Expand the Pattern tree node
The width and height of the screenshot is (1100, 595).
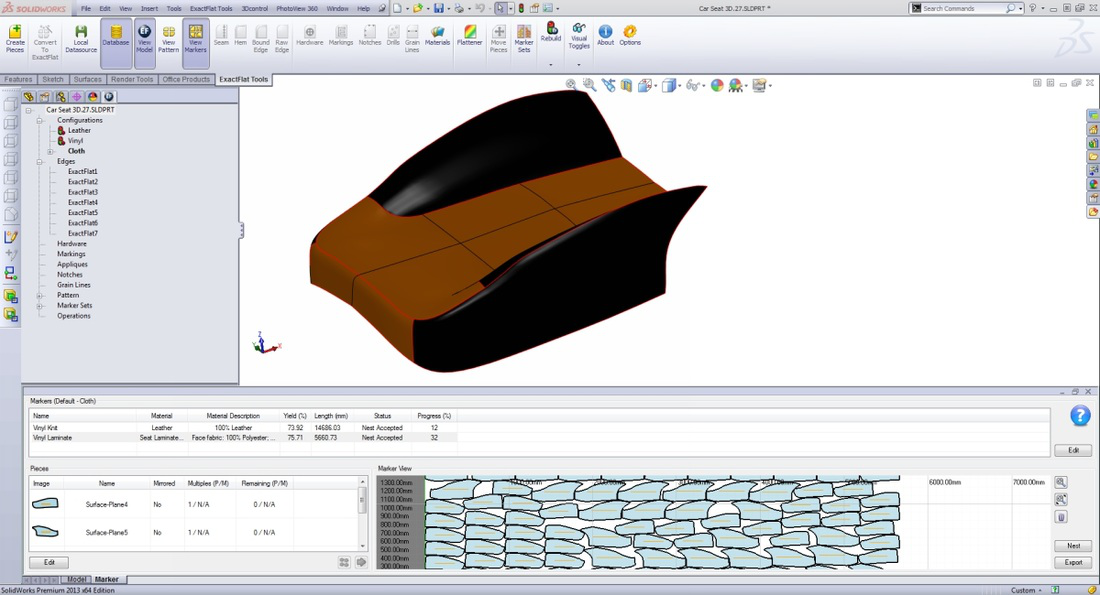[x=40, y=295]
